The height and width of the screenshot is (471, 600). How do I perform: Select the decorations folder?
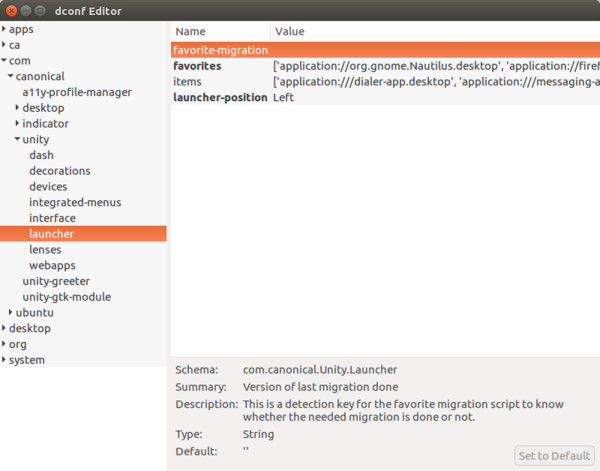[60, 171]
